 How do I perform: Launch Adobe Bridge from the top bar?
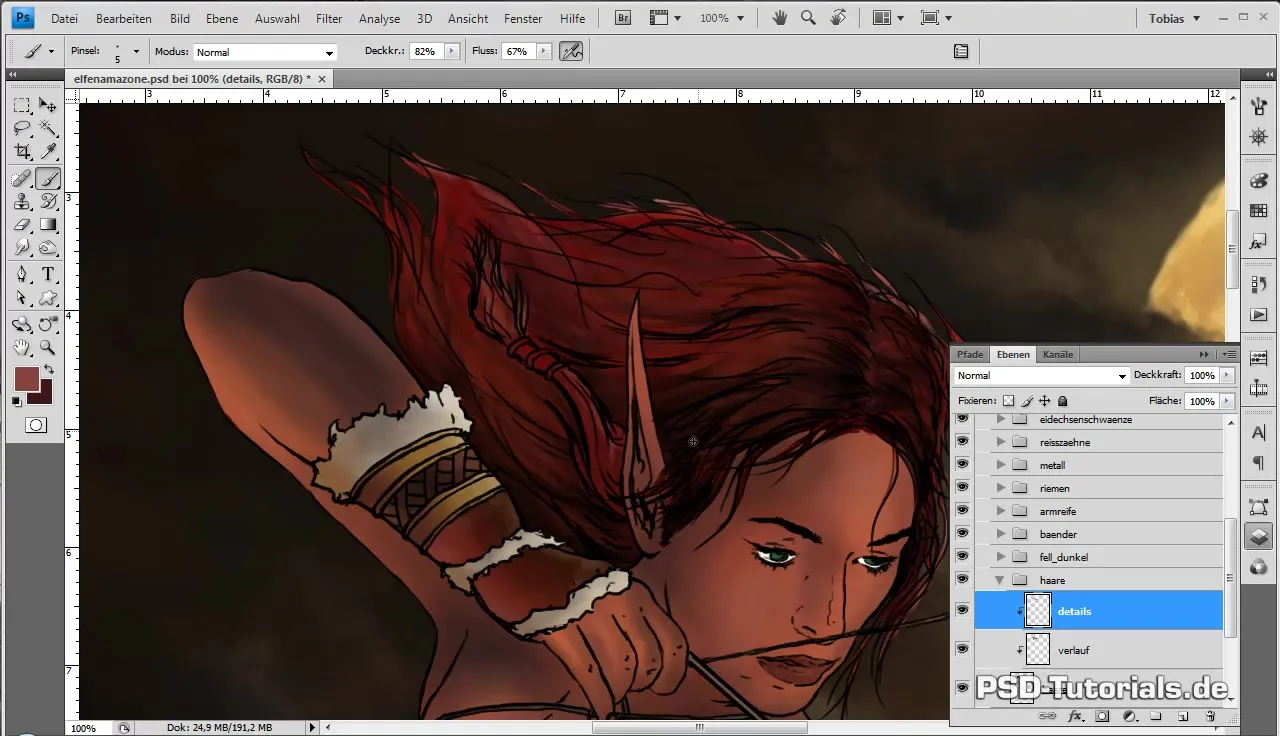(x=623, y=18)
